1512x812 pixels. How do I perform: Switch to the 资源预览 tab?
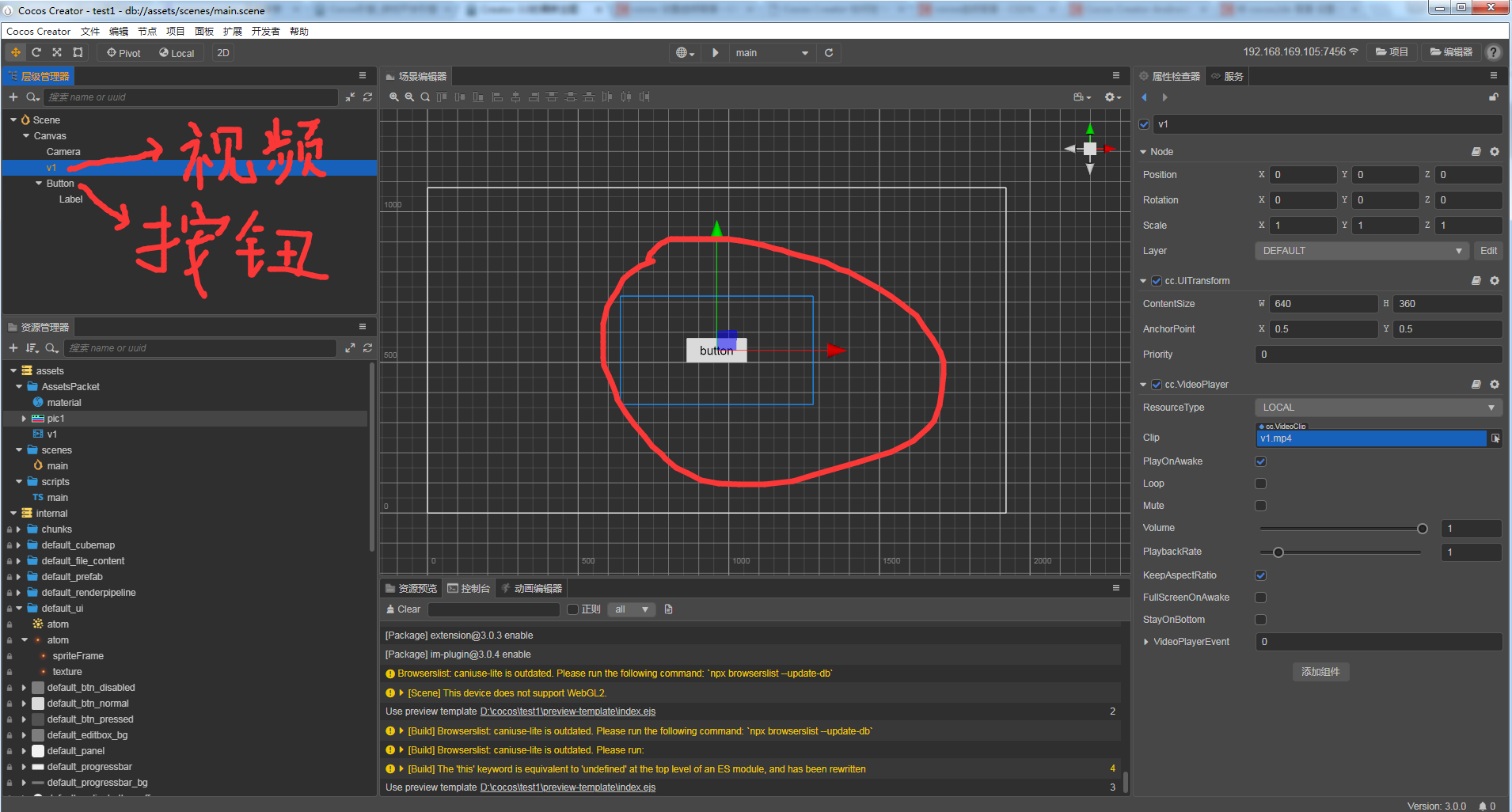pyautogui.click(x=411, y=589)
